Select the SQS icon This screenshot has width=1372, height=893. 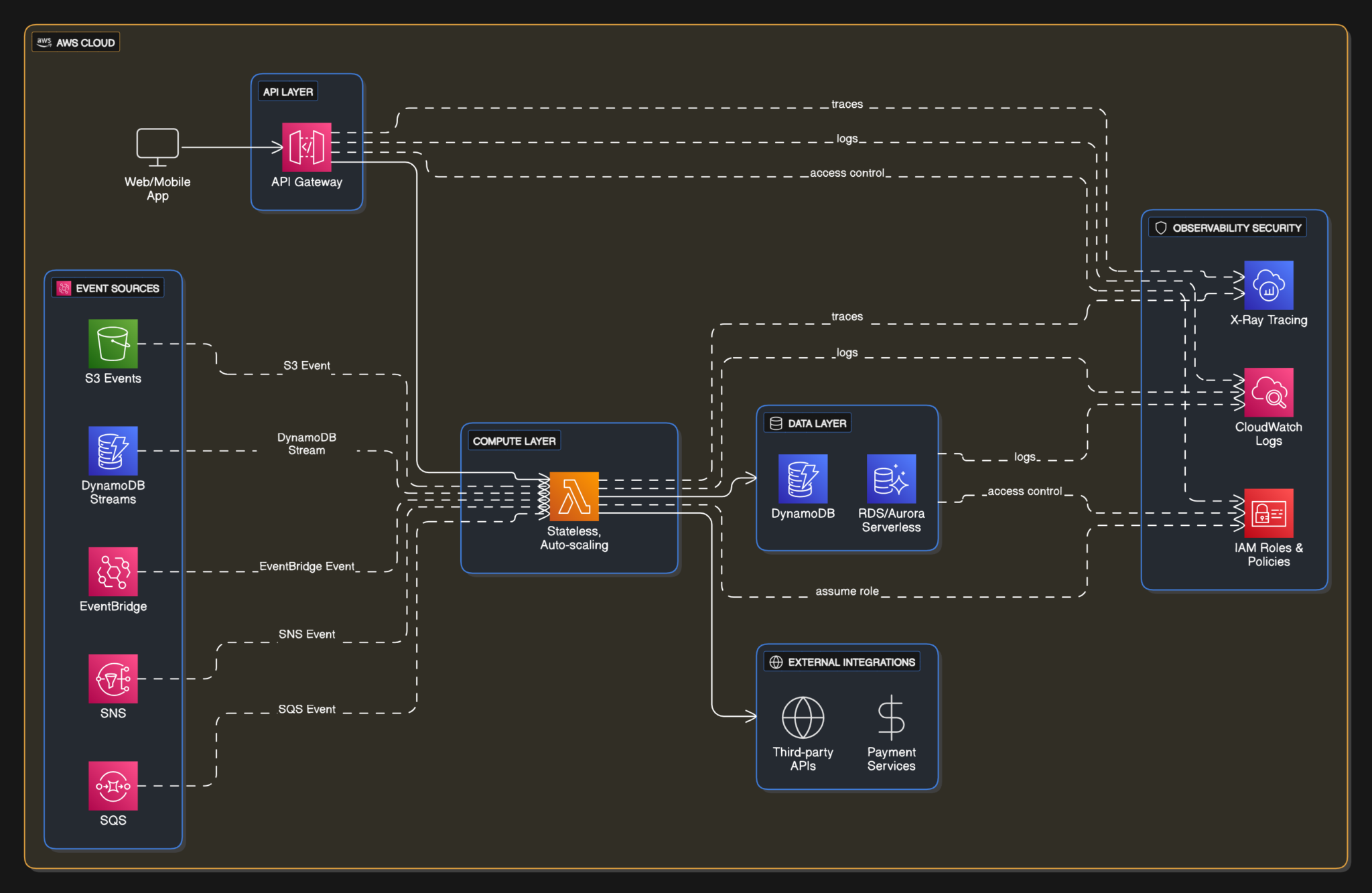(113, 785)
